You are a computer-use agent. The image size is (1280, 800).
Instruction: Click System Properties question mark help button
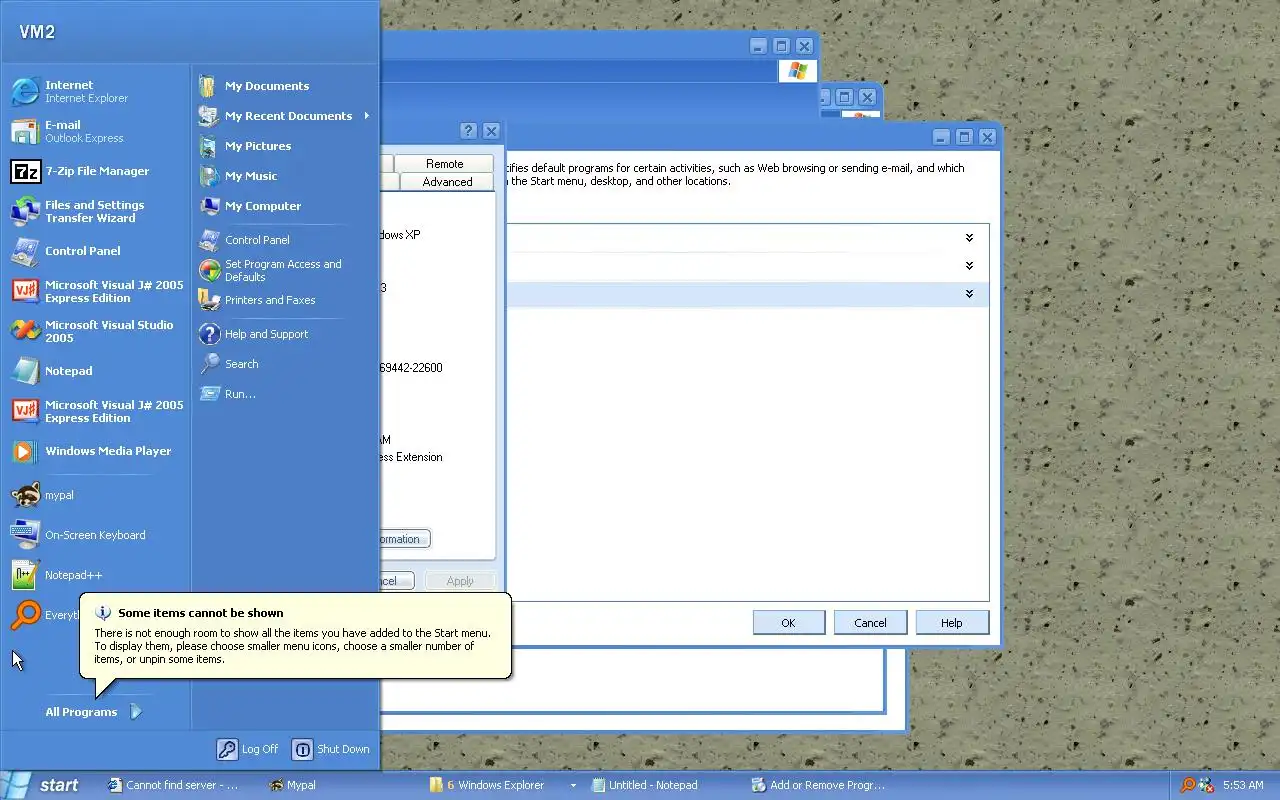[x=468, y=131]
